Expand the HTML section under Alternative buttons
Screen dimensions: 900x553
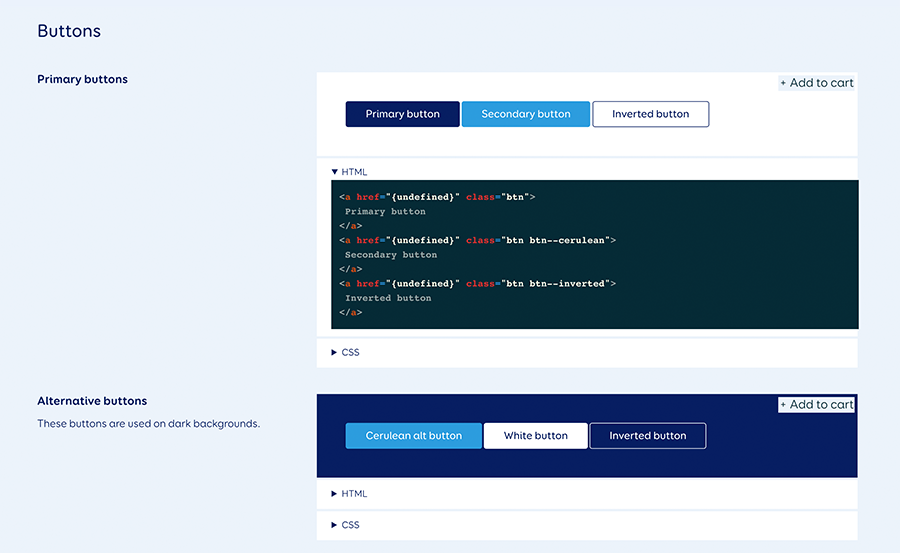(x=349, y=493)
